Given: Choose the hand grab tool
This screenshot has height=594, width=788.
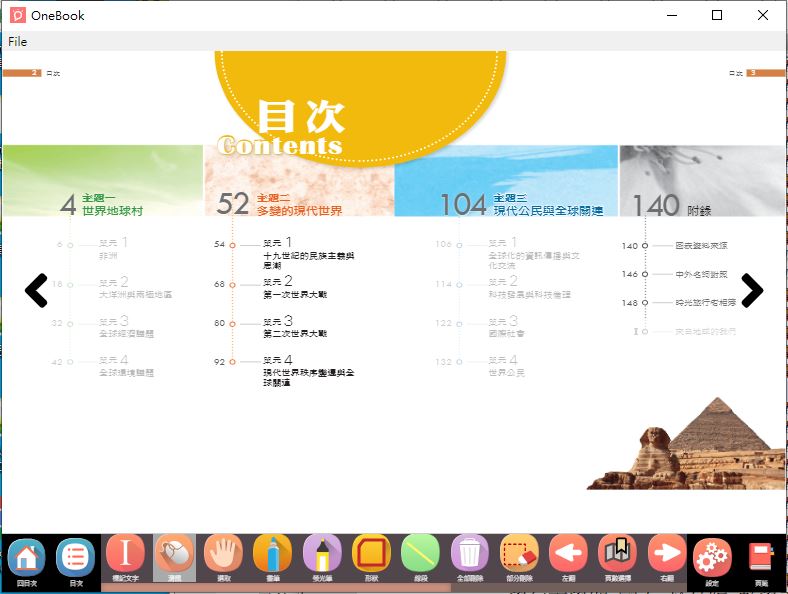Looking at the screenshot, I should 224,555.
